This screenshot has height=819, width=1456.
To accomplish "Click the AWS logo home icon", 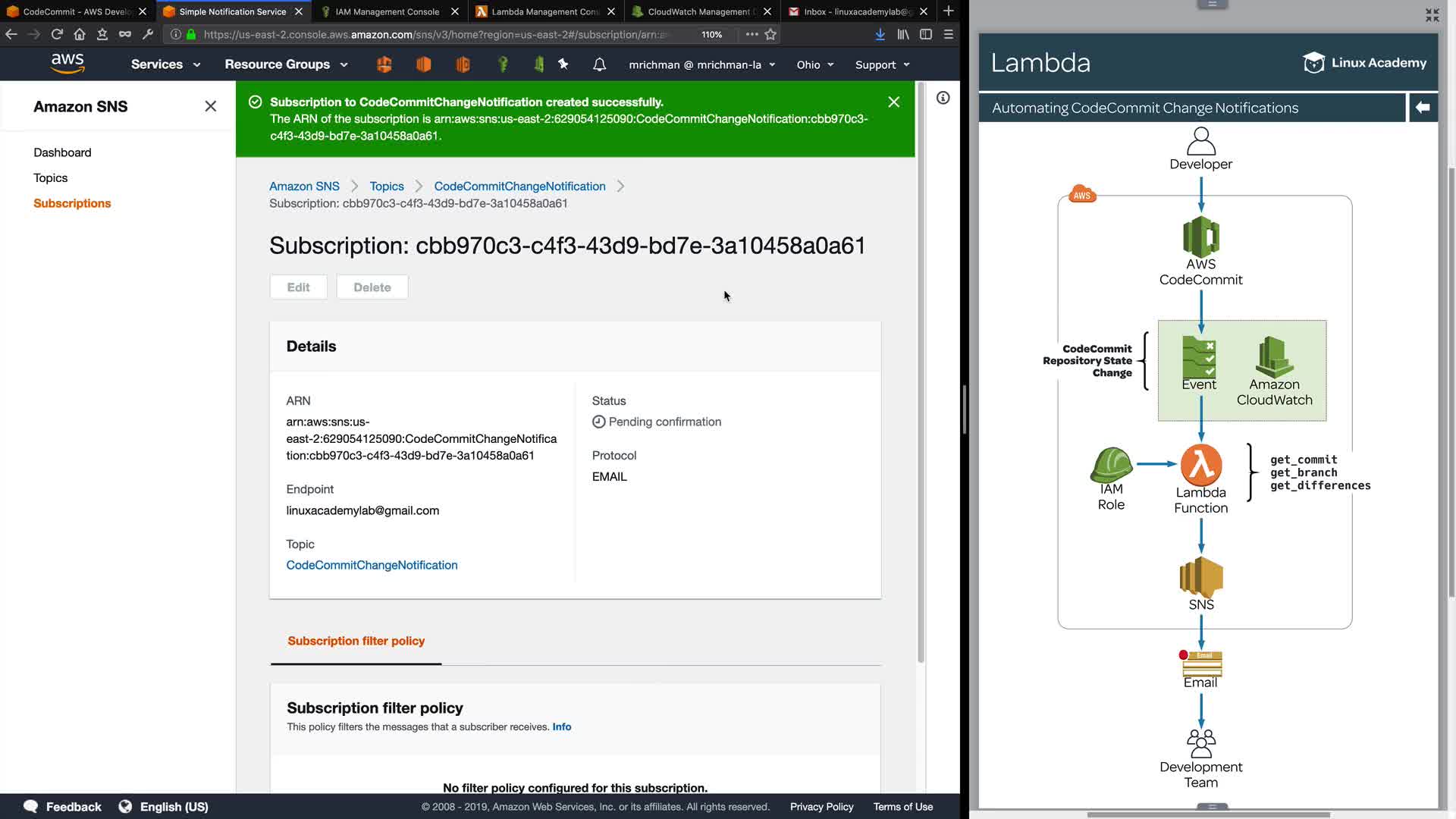I will point(67,64).
